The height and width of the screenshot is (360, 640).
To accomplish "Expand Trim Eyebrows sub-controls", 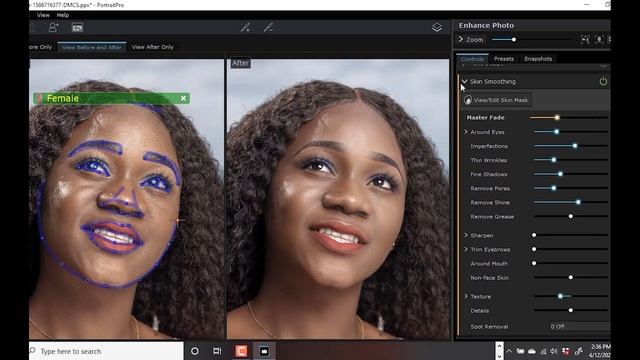I will [x=466, y=249].
